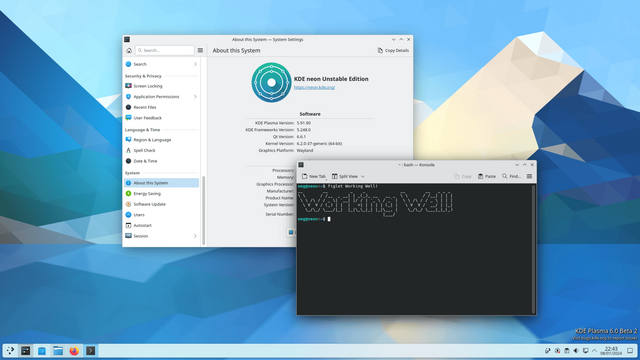
Task: Open System Settings from the taskbar
Action: point(26,350)
